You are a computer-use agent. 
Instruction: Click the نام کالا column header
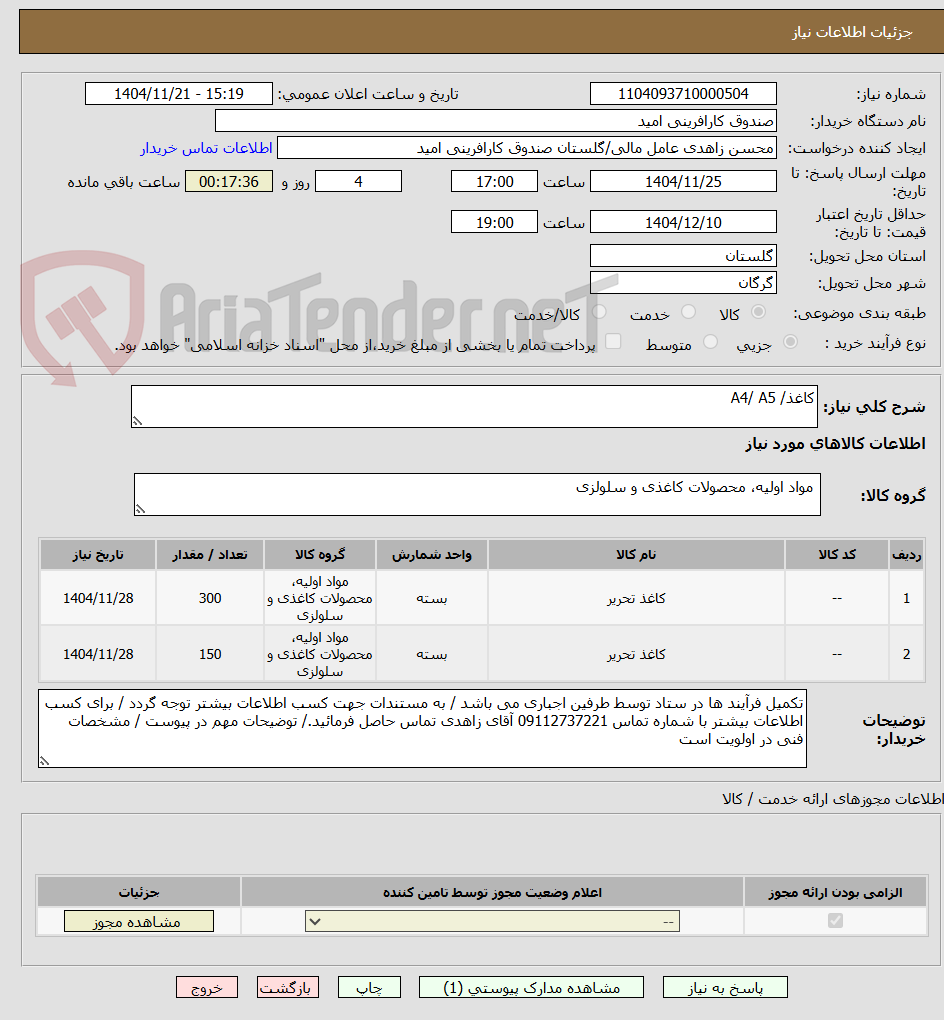coord(636,555)
